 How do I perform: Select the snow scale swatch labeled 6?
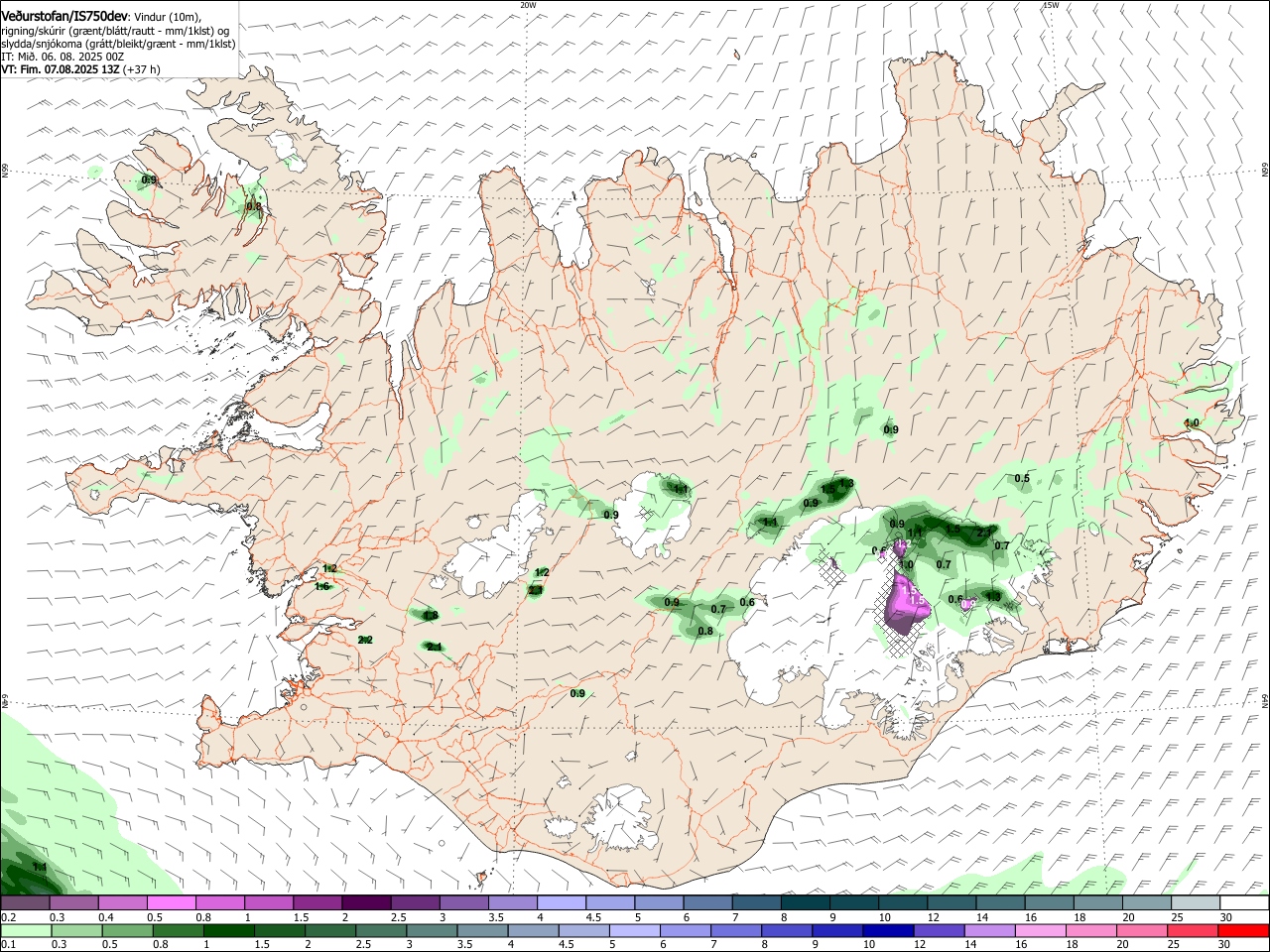coord(706,903)
